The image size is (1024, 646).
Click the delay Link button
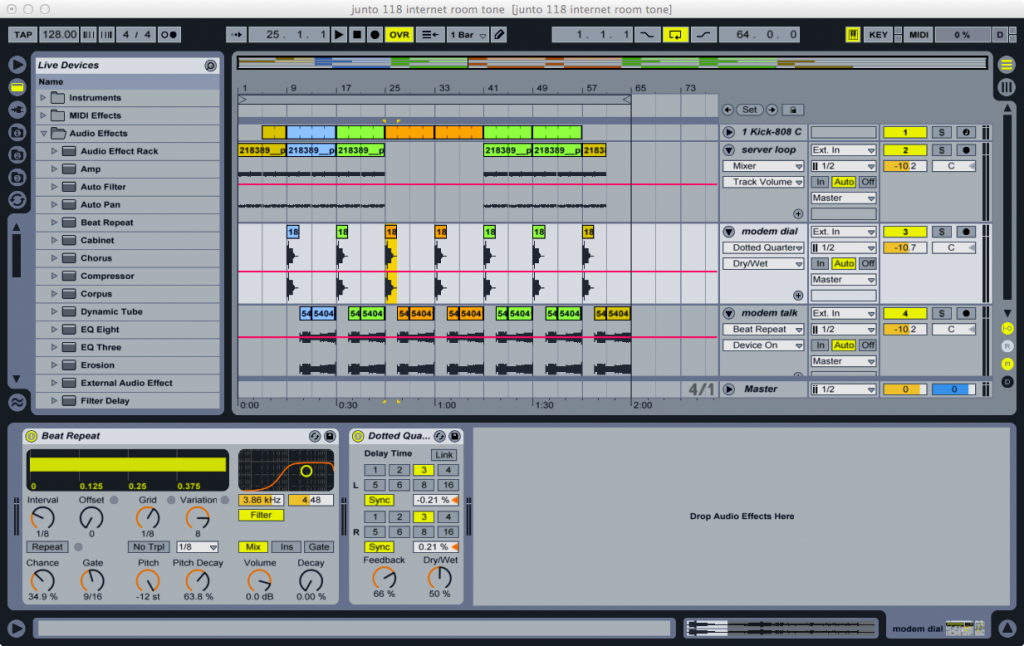tap(444, 455)
